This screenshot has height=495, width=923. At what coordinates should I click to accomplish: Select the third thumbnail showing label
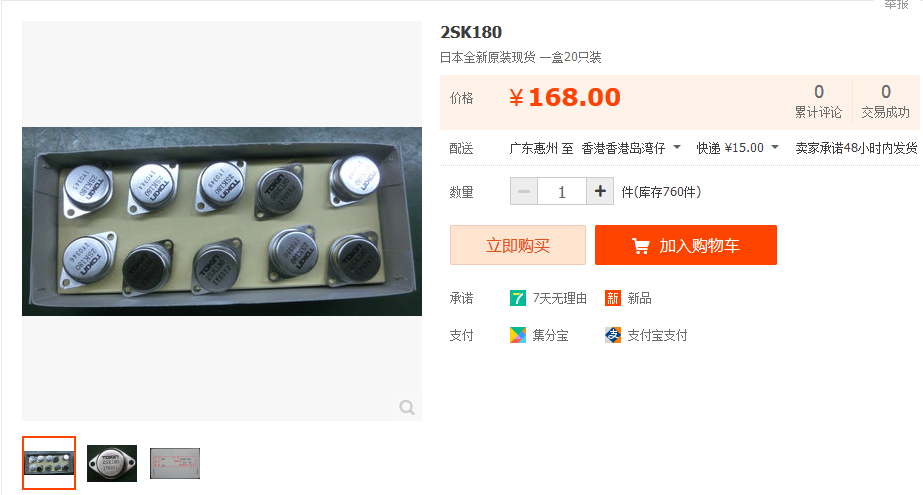tap(175, 463)
